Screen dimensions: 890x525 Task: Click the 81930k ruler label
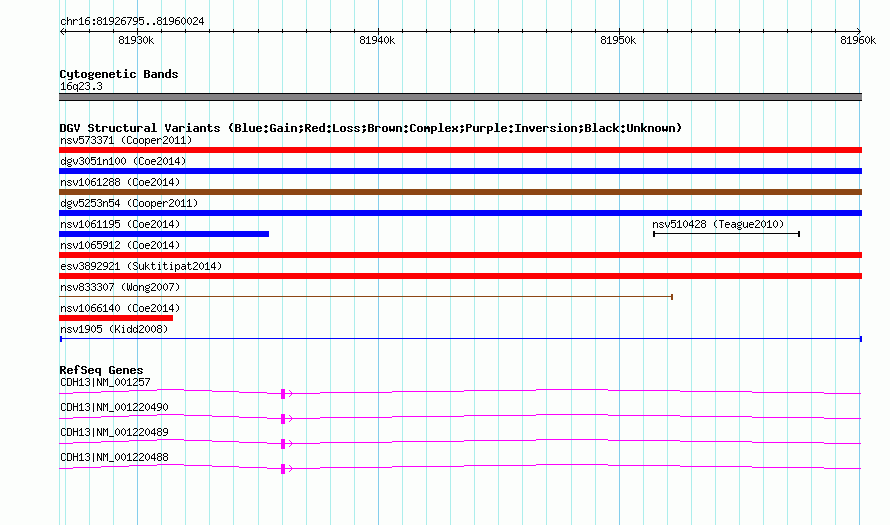tap(136, 40)
